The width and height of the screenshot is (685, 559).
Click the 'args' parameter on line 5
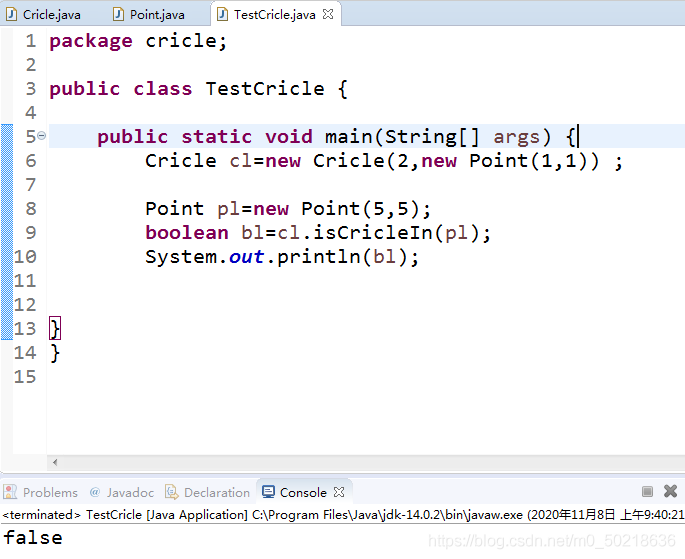click(517, 138)
